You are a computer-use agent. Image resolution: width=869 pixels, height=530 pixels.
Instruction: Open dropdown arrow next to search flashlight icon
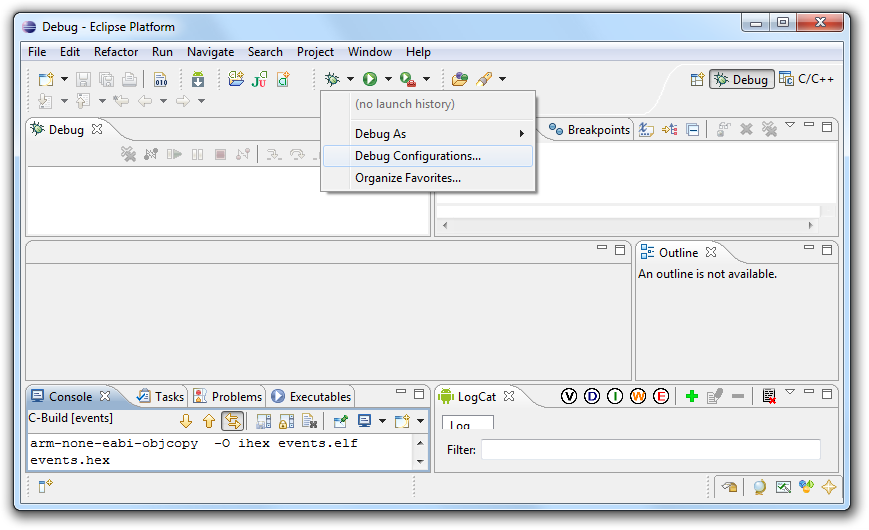tap(502, 79)
